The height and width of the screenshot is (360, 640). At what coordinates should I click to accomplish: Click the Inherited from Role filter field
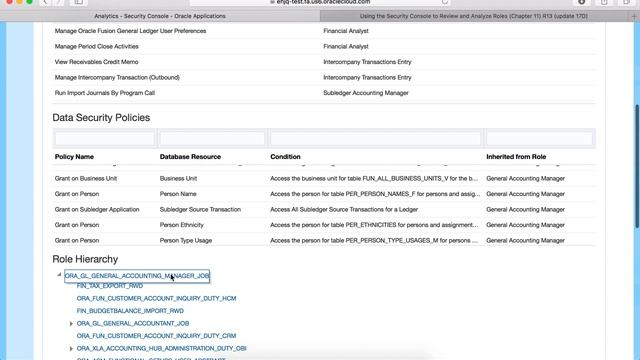[x=539, y=139]
